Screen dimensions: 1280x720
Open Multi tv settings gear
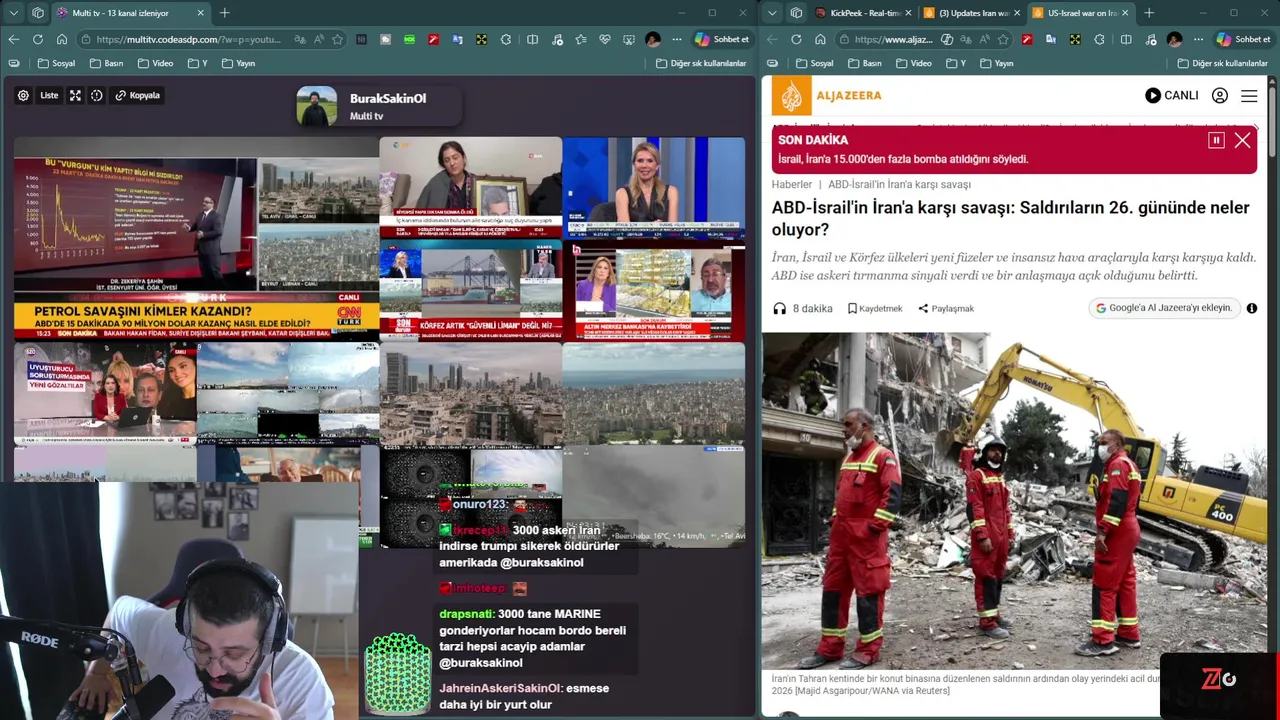pyautogui.click(x=23, y=96)
